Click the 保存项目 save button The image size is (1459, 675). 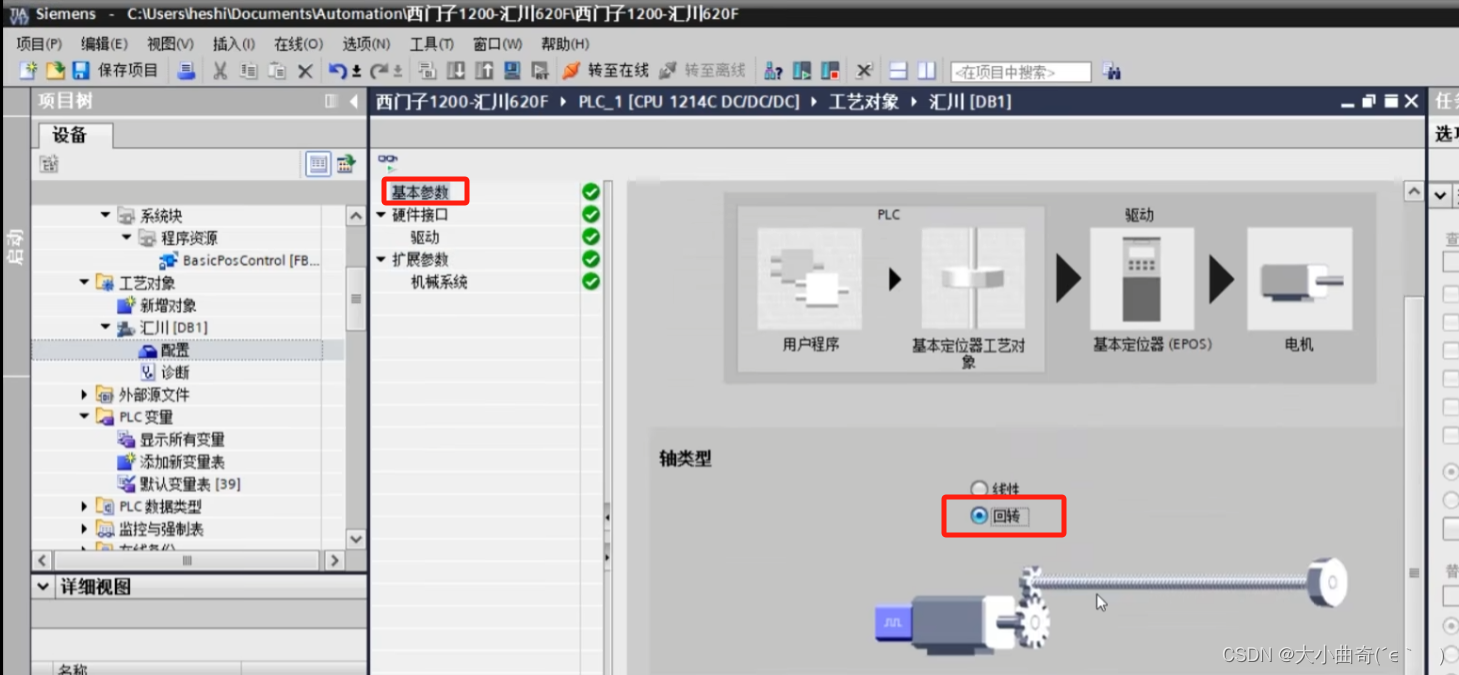(116, 71)
